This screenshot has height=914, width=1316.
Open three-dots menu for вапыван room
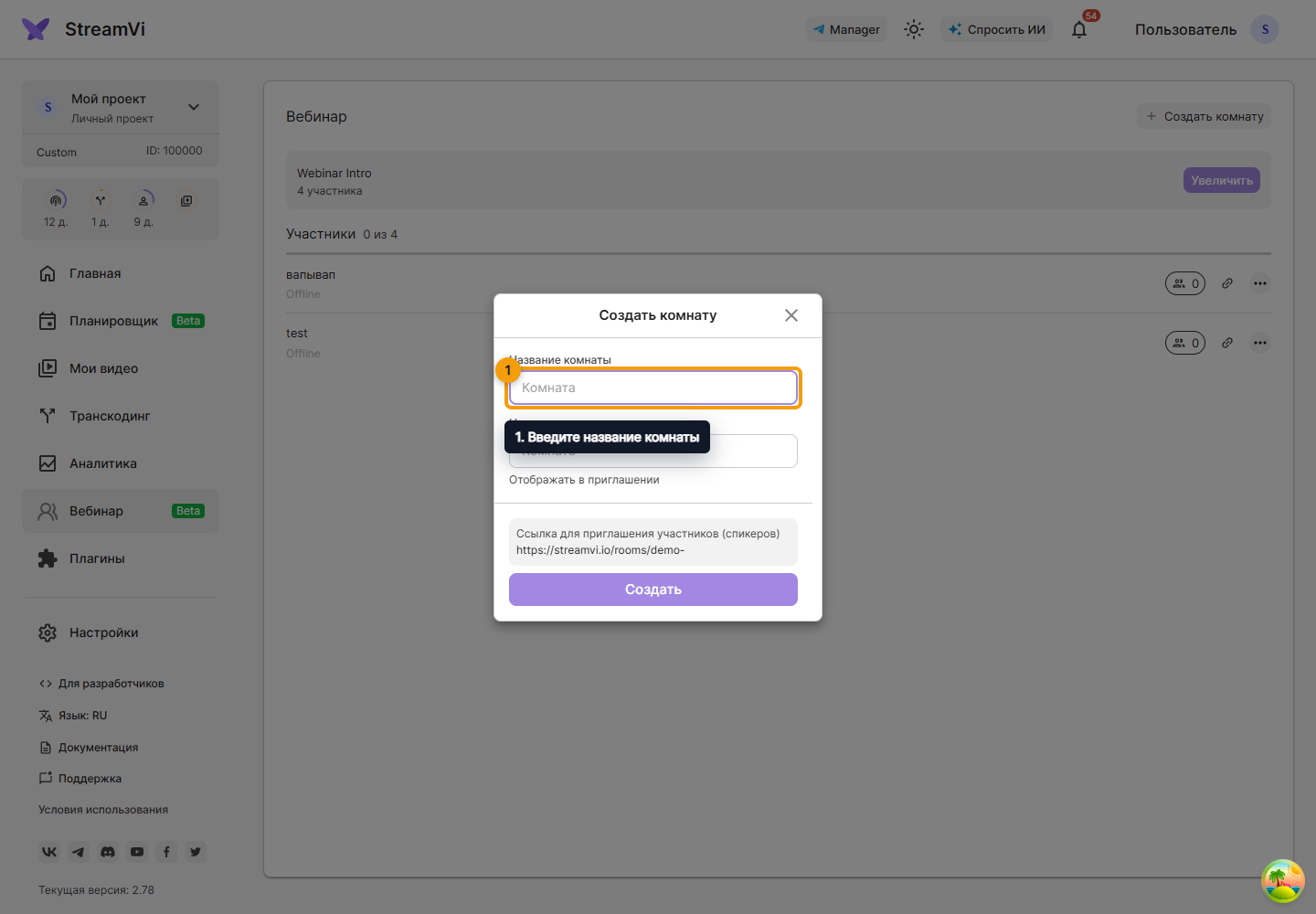point(1260,283)
